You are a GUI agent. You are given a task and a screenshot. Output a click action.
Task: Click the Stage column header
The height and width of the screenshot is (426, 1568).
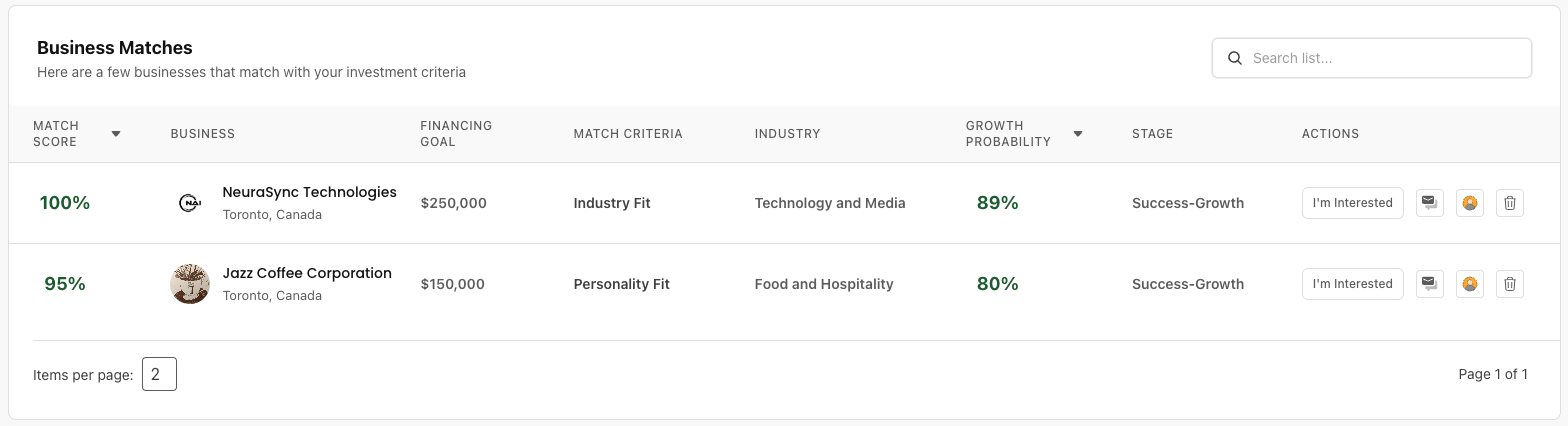[1152, 134]
